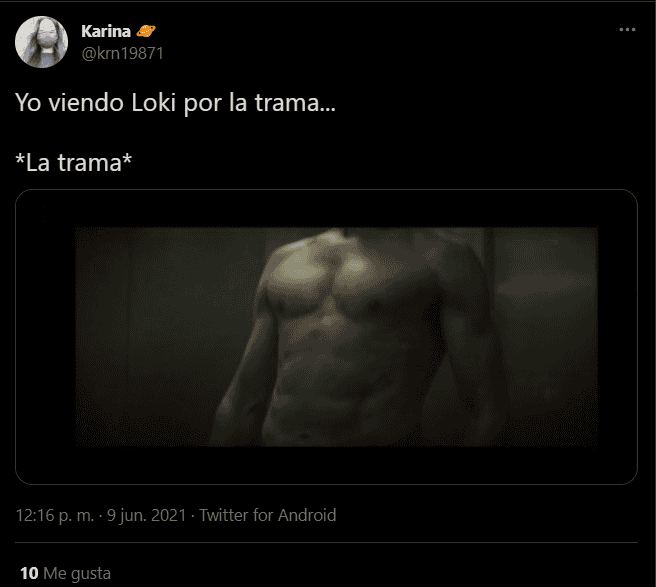Image resolution: width=656 pixels, height=587 pixels.
Task: Click the 'Me gusta' label
Action: (x=77, y=574)
